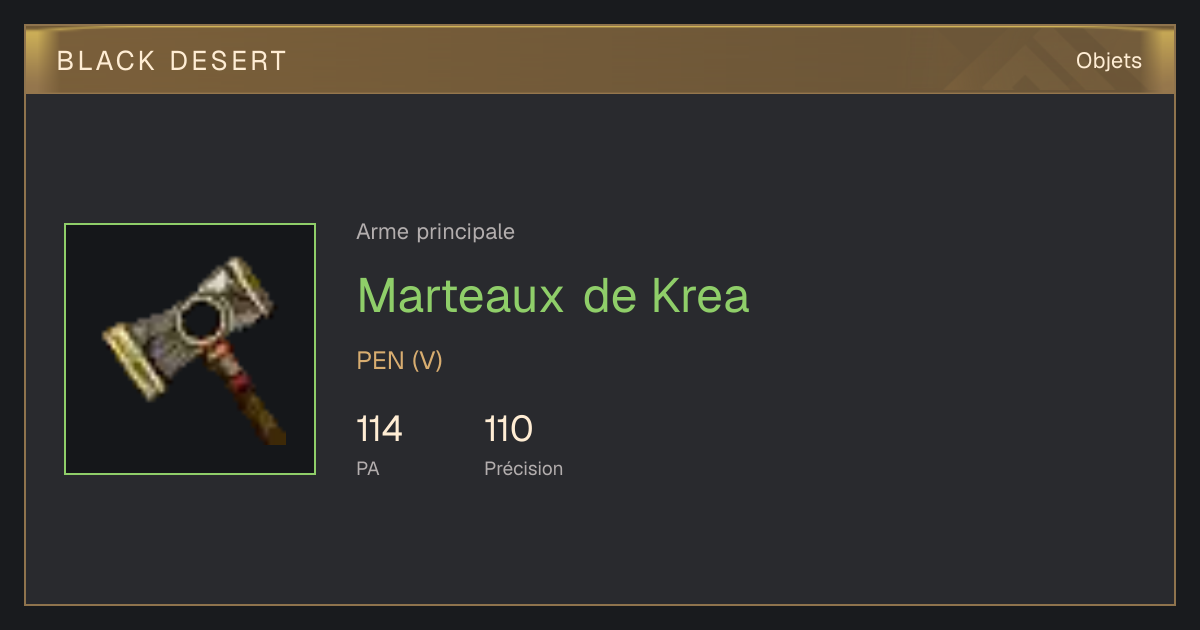Click the golden hammer face on the left end
The height and width of the screenshot is (630, 1200).
point(134,361)
